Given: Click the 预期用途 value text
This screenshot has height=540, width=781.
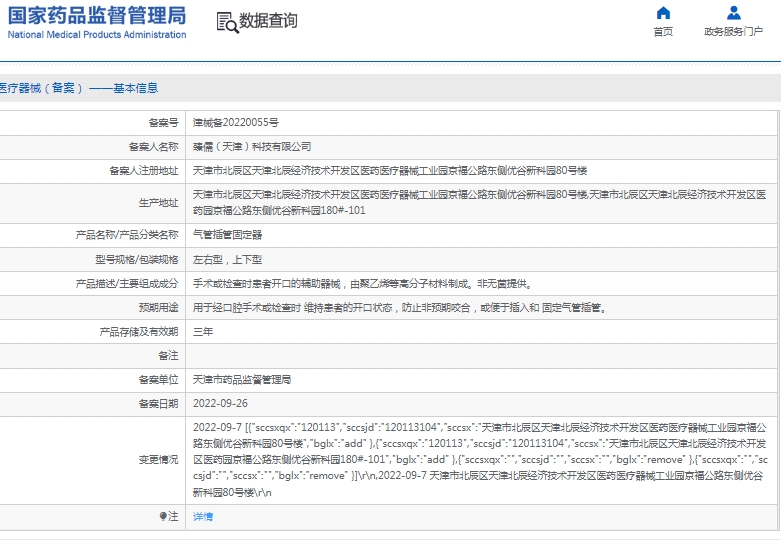Looking at the screenshot, I should [401, 308].
